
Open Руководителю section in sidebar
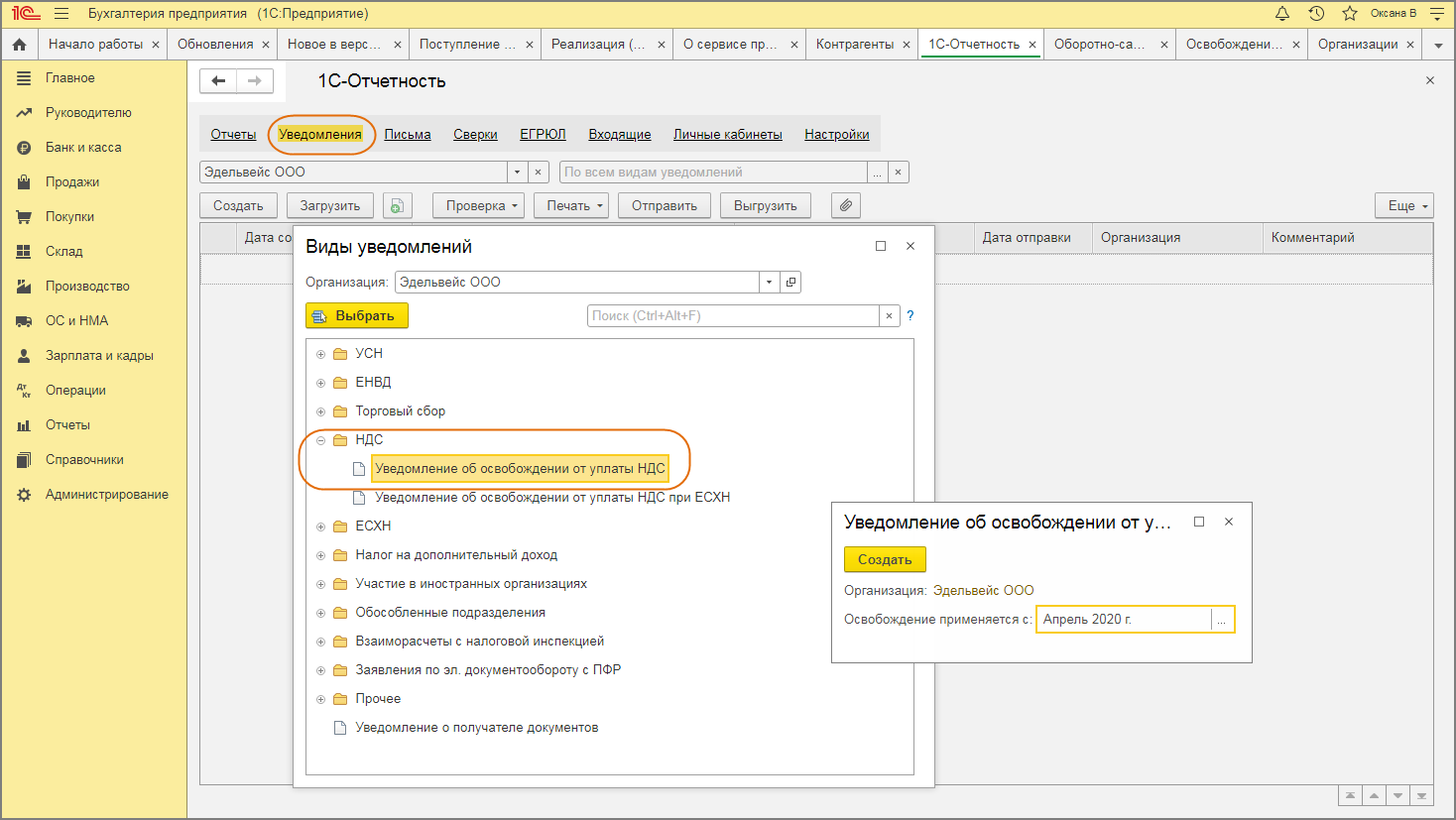[x=88, y=112]
